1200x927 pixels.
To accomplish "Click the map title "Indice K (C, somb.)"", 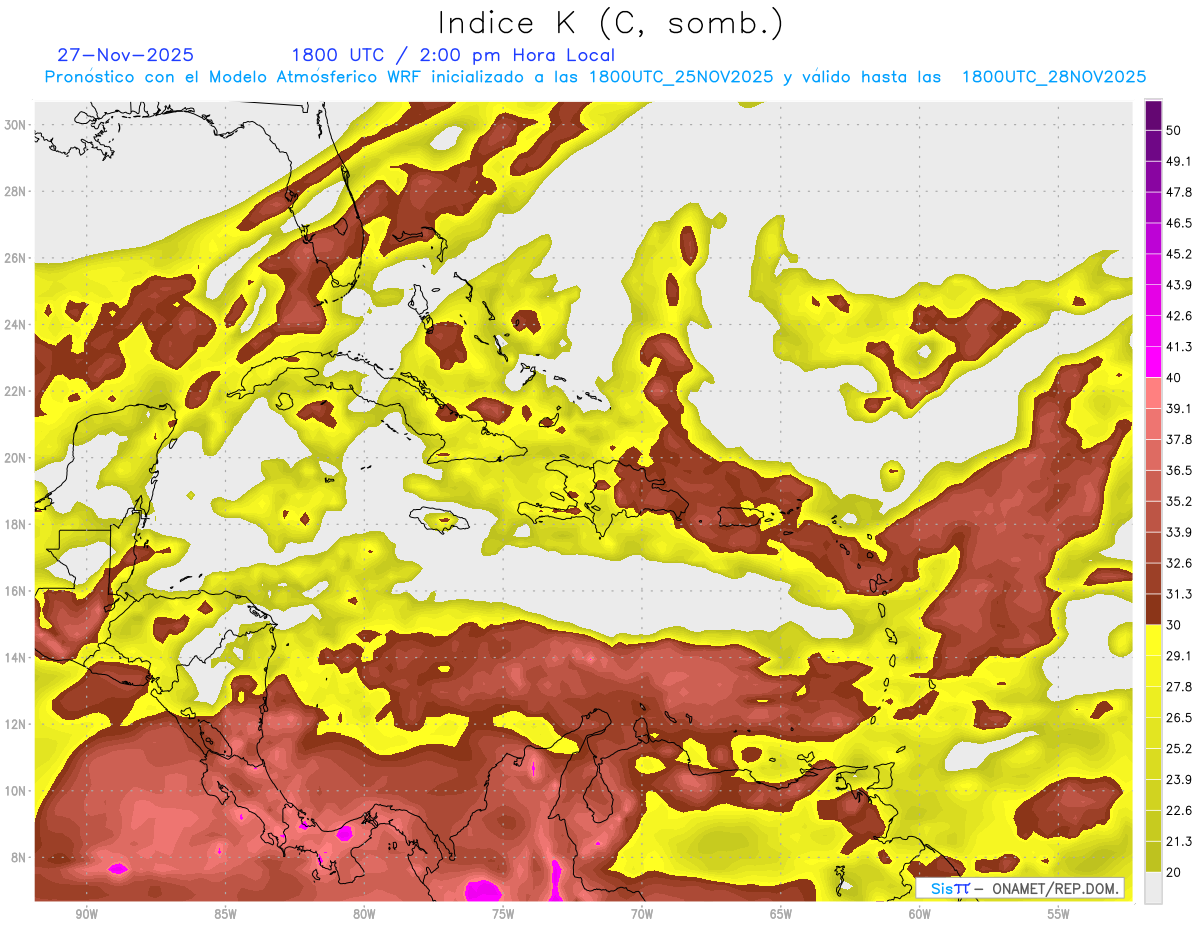I will coord(611,24).
